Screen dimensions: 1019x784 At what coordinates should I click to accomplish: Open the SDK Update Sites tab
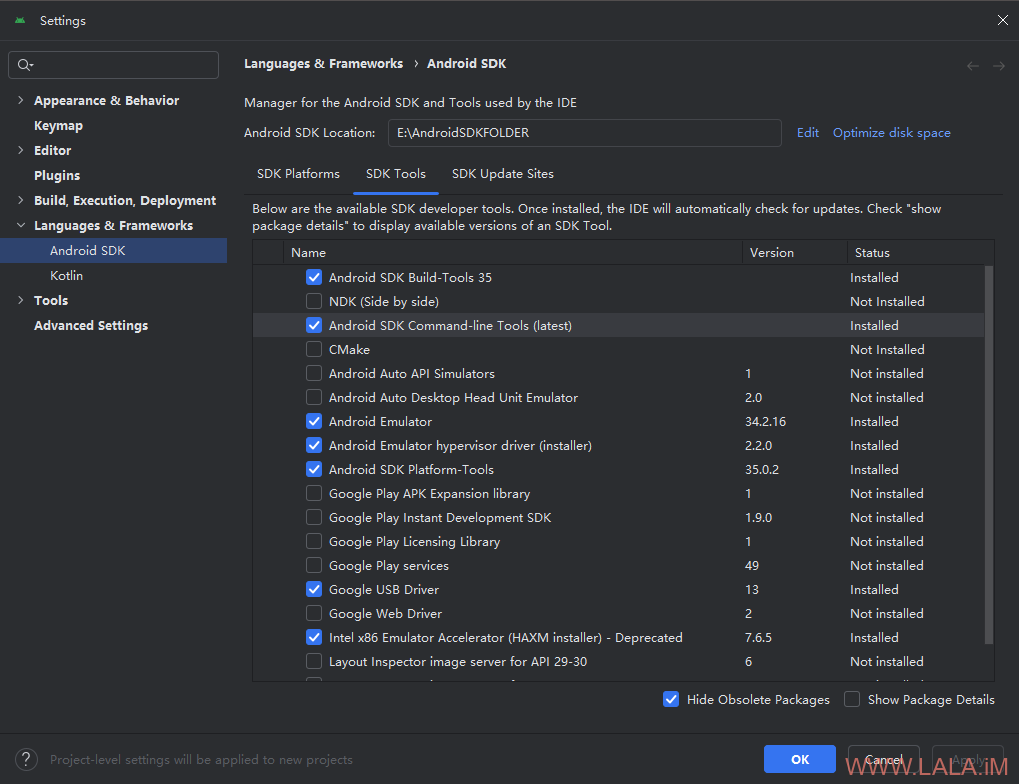(x=502, y=173)
